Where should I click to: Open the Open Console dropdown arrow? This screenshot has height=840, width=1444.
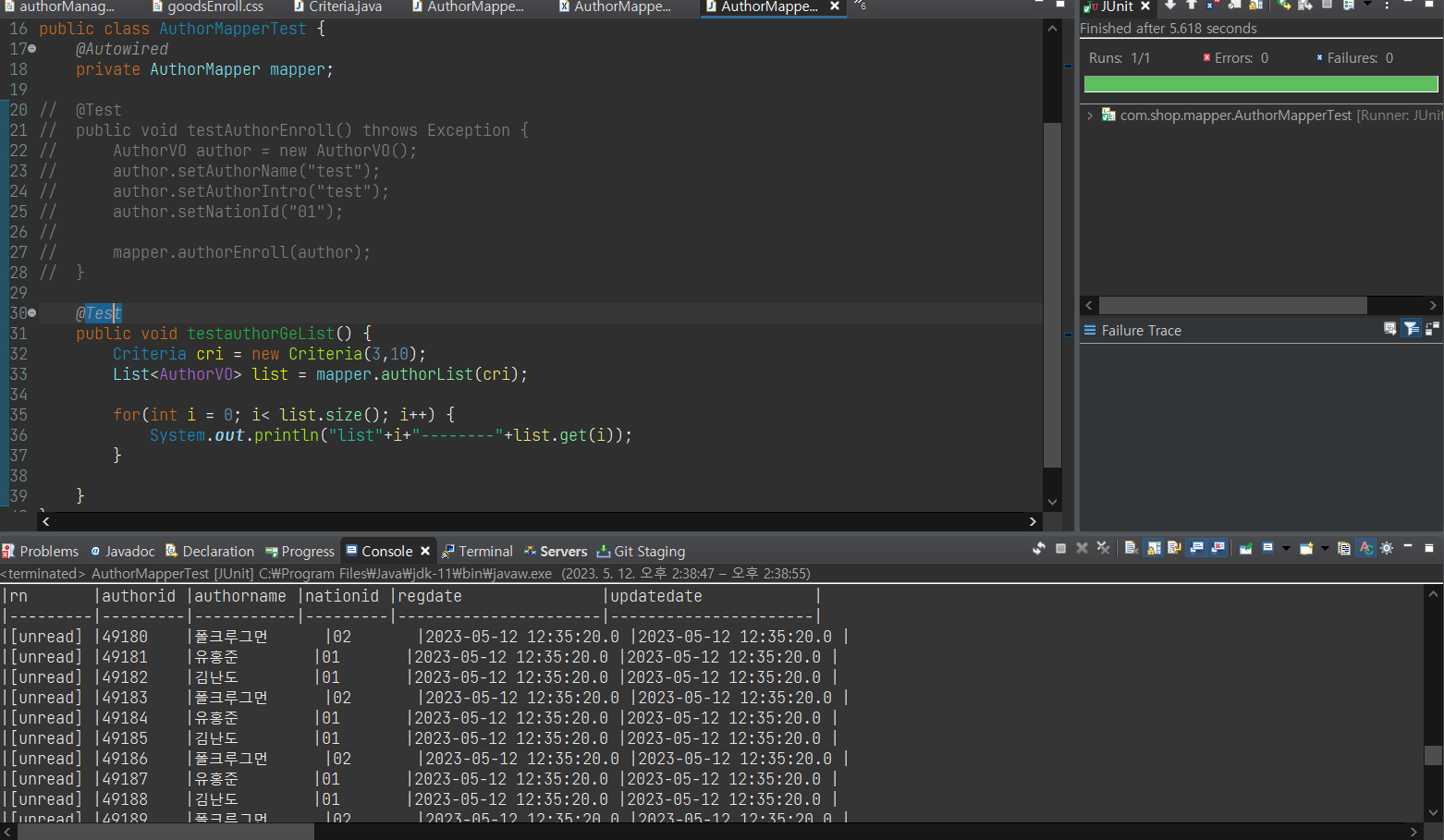pos(1325,549)
